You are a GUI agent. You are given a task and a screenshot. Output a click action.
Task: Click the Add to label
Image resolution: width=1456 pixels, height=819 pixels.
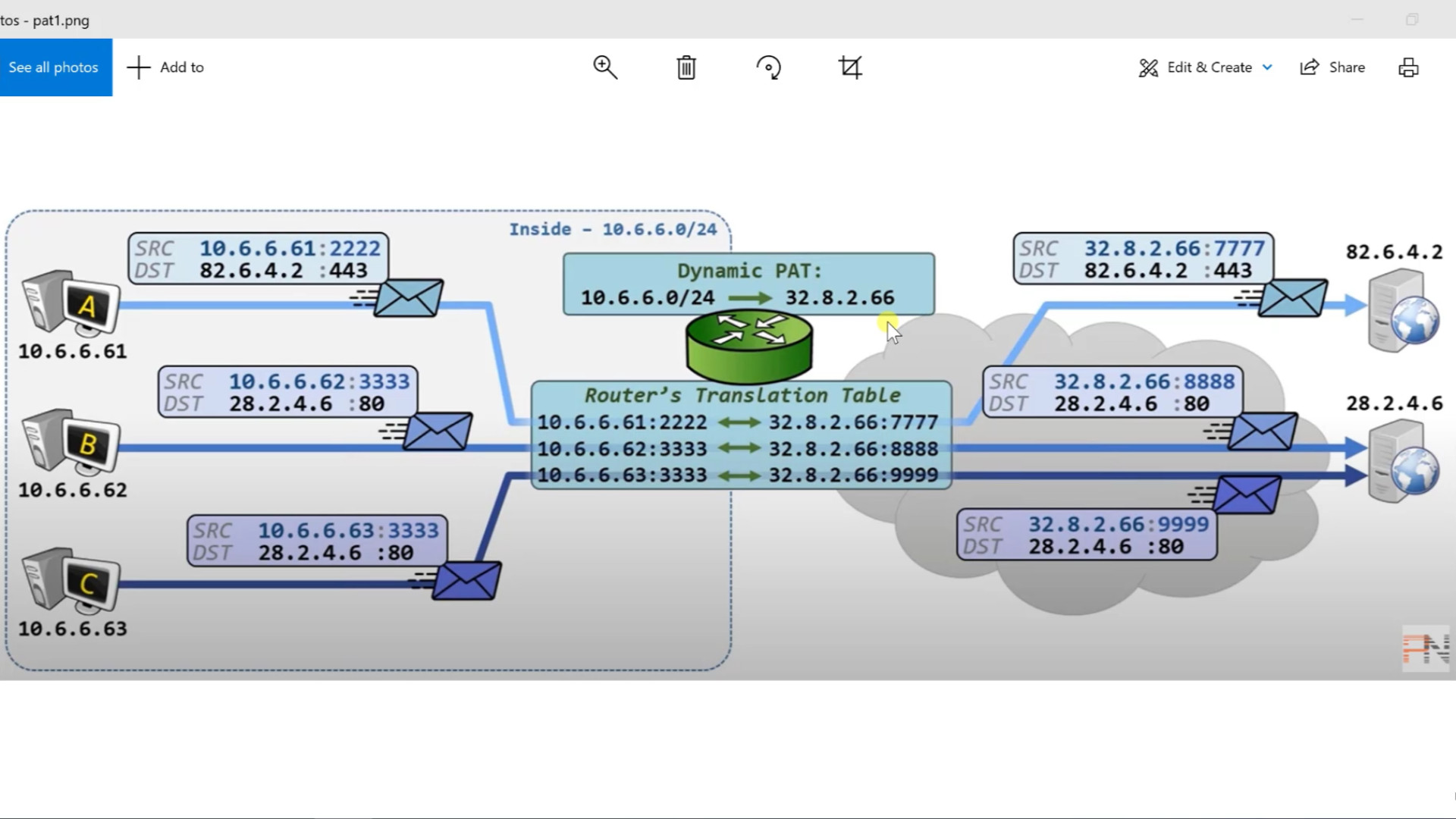tap(182, 67)
